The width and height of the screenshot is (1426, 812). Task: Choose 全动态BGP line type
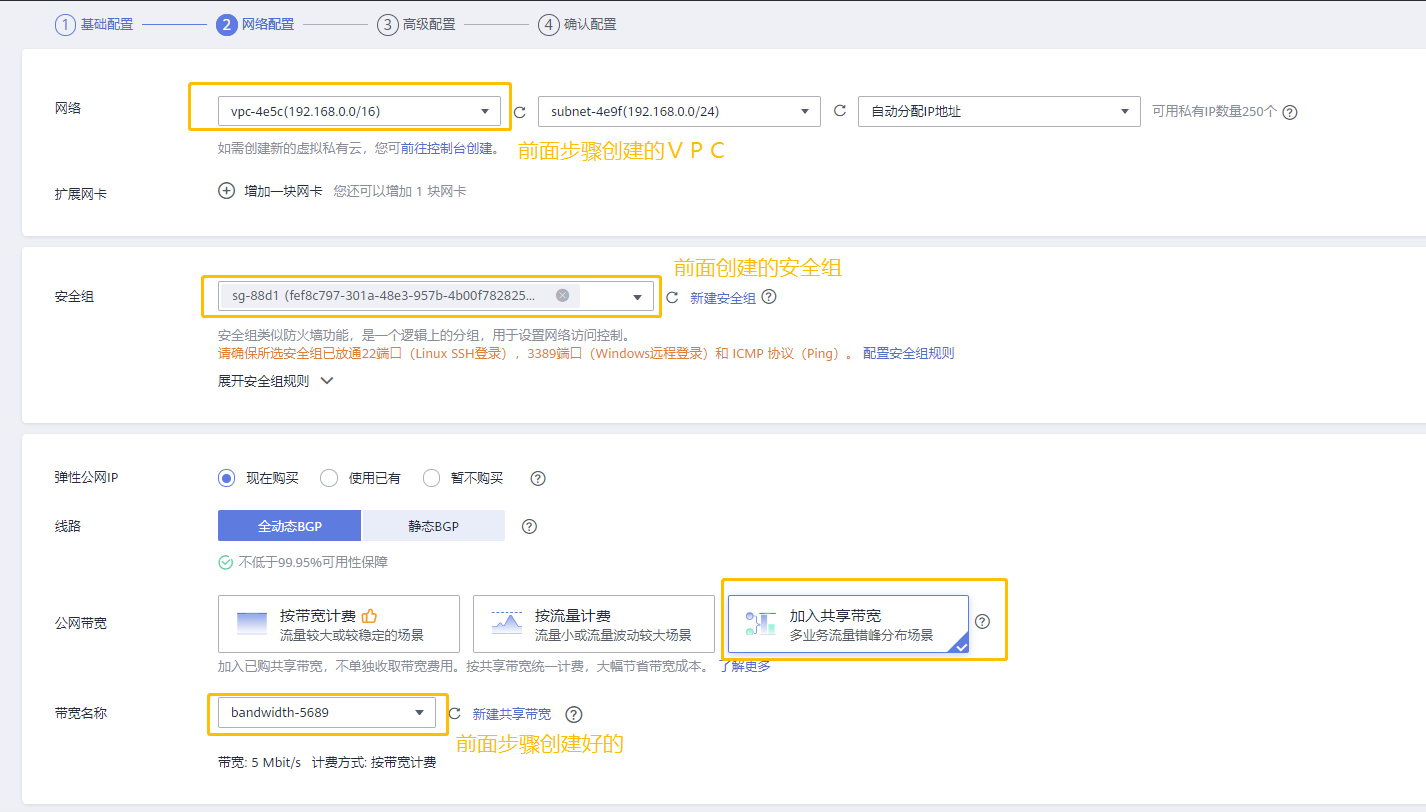(x=290, y=526)
